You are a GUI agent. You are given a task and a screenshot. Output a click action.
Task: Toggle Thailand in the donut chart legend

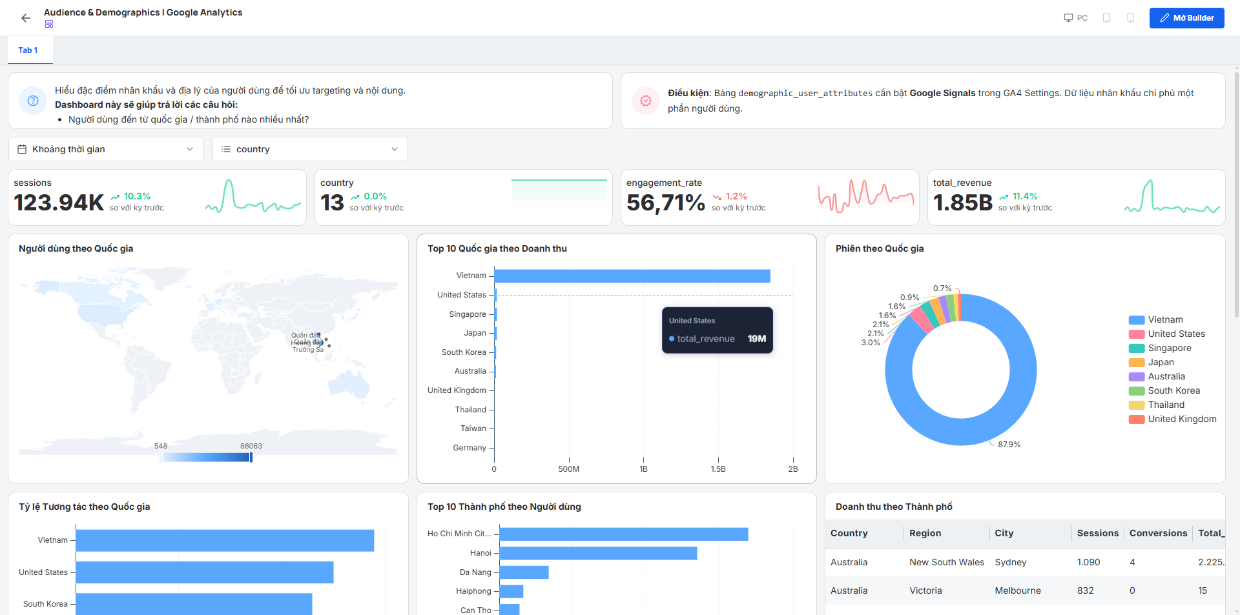tap(1156, 405)
